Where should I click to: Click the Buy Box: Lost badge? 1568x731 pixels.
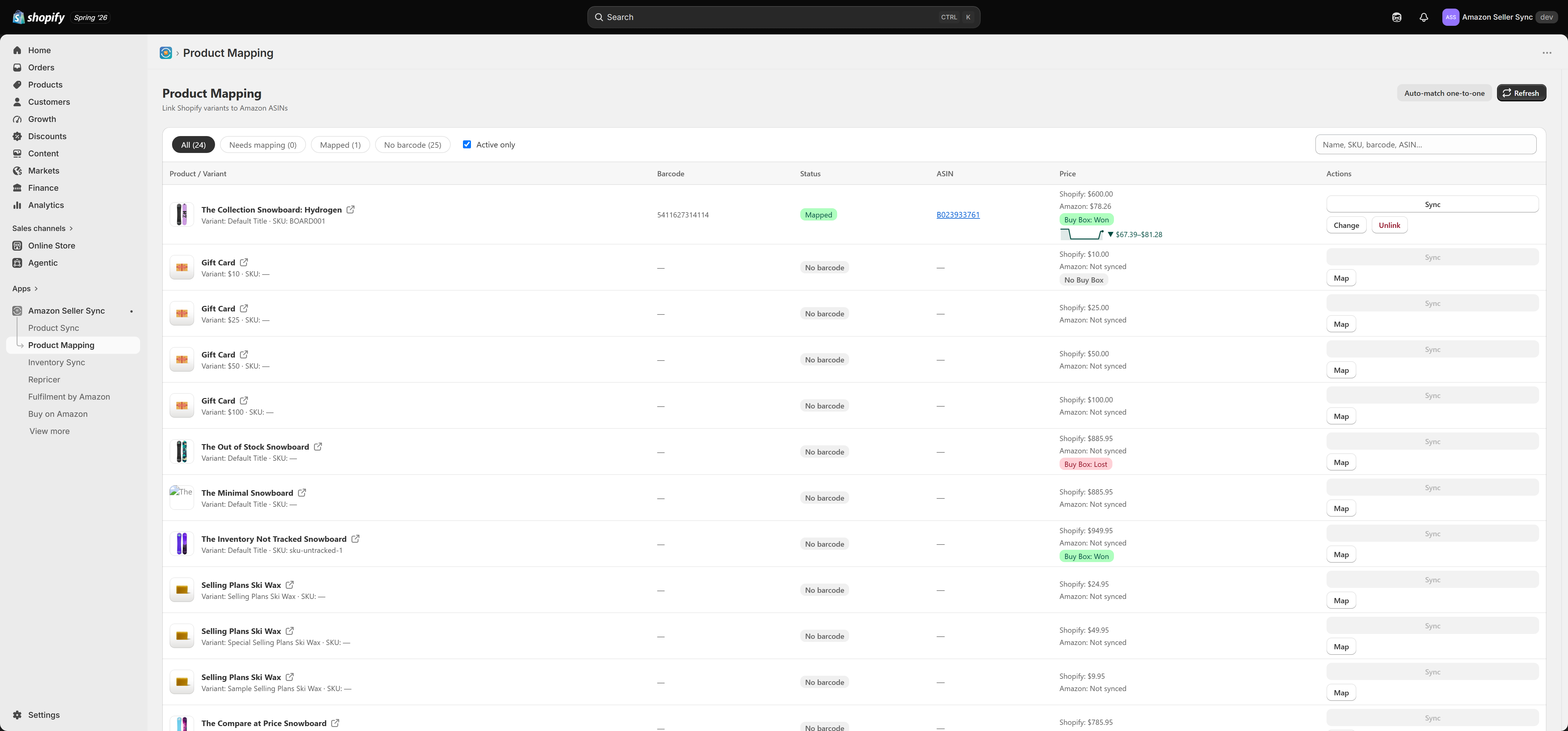[x=1085, y=464]
